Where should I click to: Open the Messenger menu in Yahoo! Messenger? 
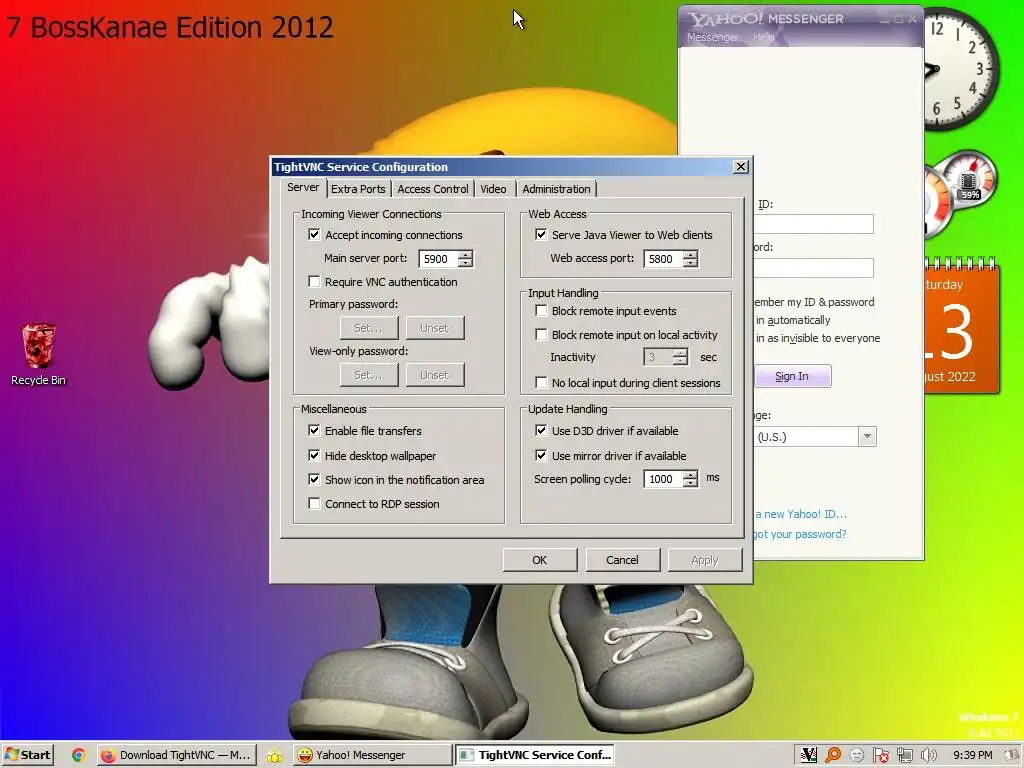point(712,37)
